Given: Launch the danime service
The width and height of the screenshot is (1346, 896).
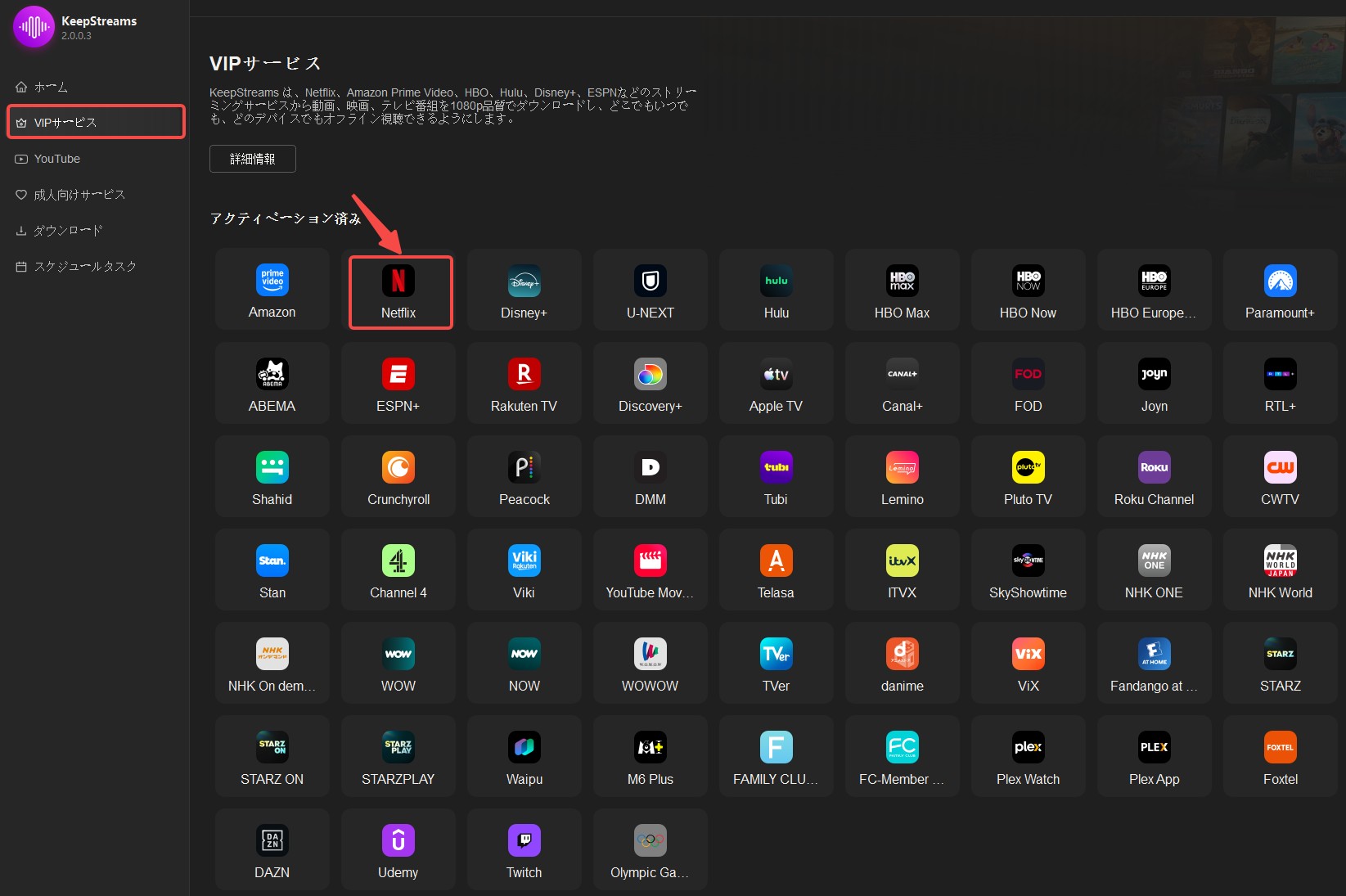Looking at the screenshot, I should (903, 663).
